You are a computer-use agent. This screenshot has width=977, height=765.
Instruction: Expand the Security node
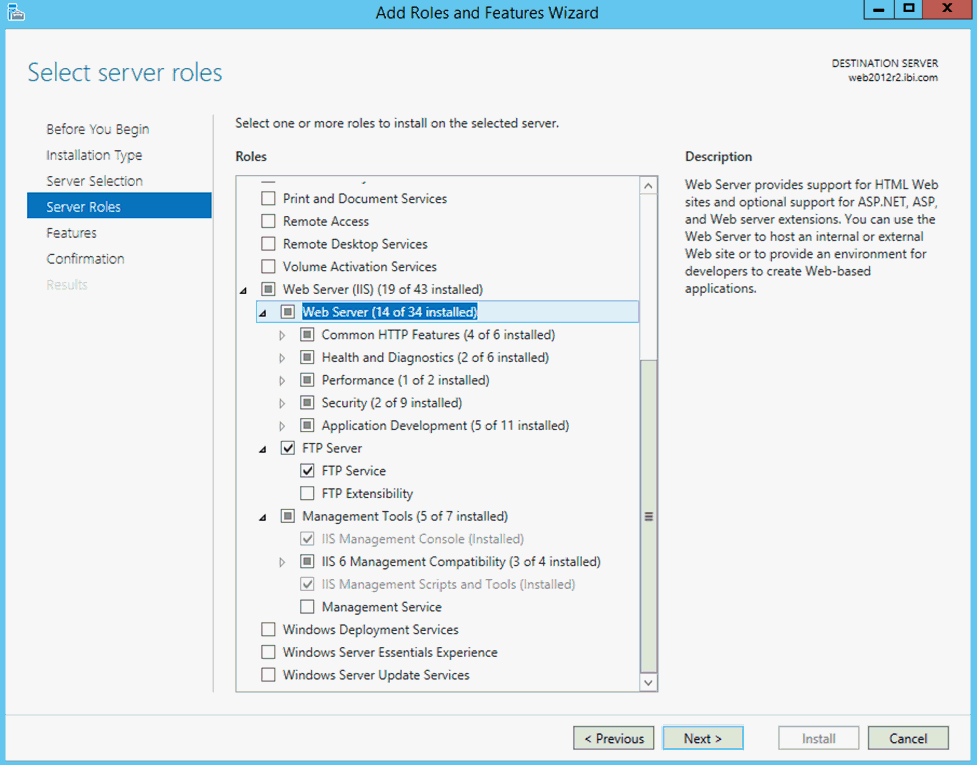282,404
